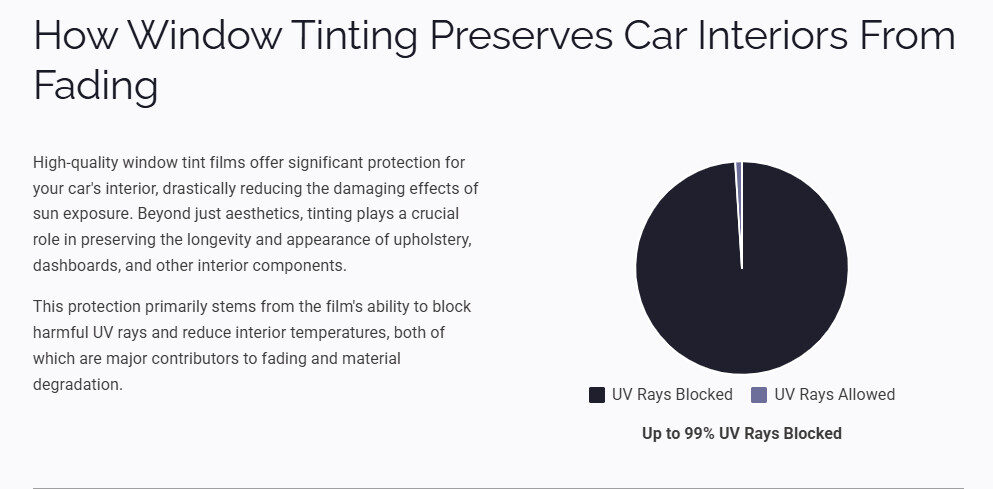Click the dark UV Rays Blocked legend swatch
The height and width of the screenshot is (489, 993).
tap(597, 395)
